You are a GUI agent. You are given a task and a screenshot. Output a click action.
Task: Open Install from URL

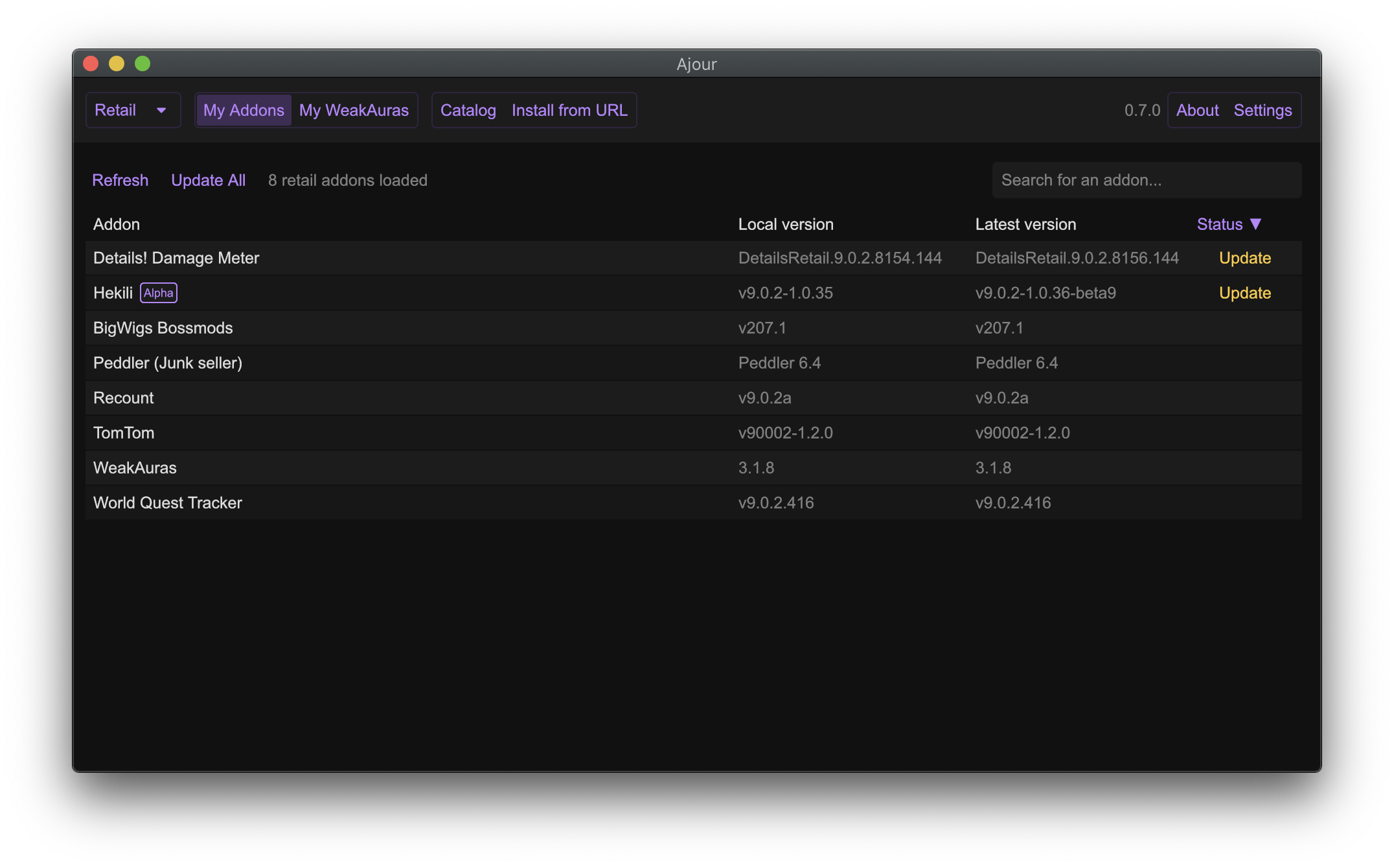pos(569,110)
